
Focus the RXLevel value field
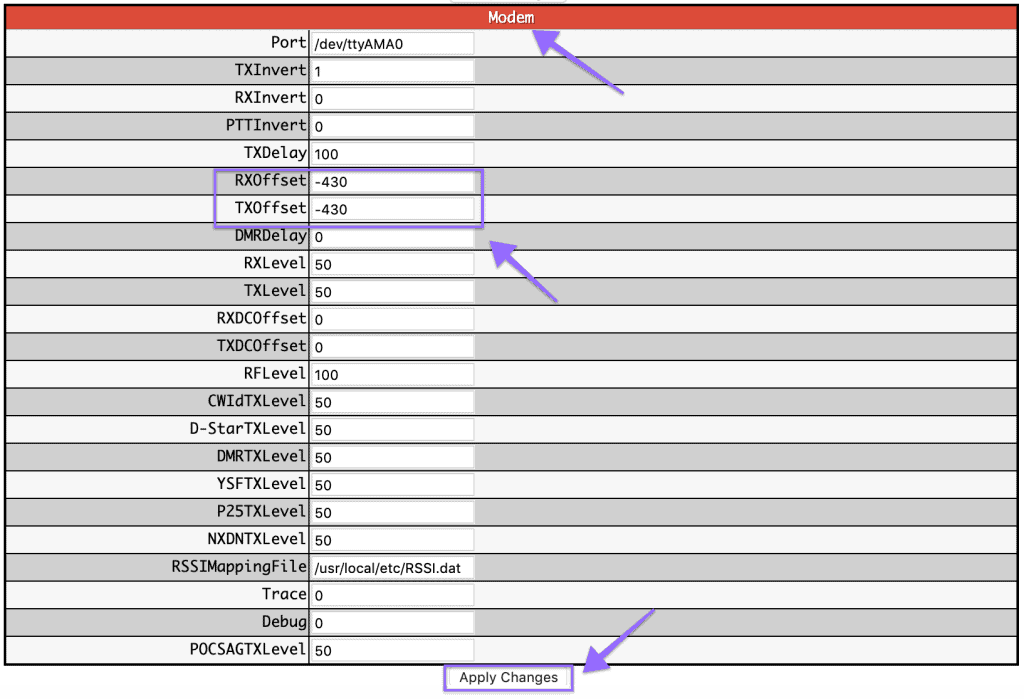pos(392,265)
